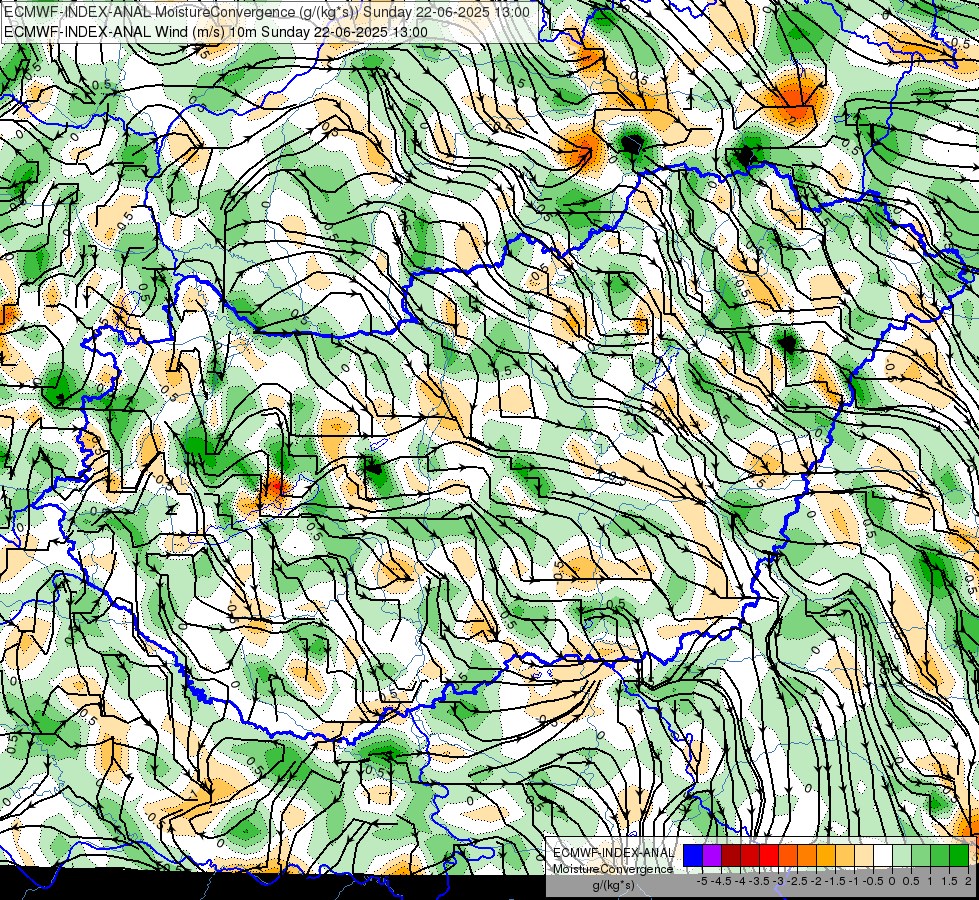
Task: Click the legend tick label -2
Action: pos(816,881)
